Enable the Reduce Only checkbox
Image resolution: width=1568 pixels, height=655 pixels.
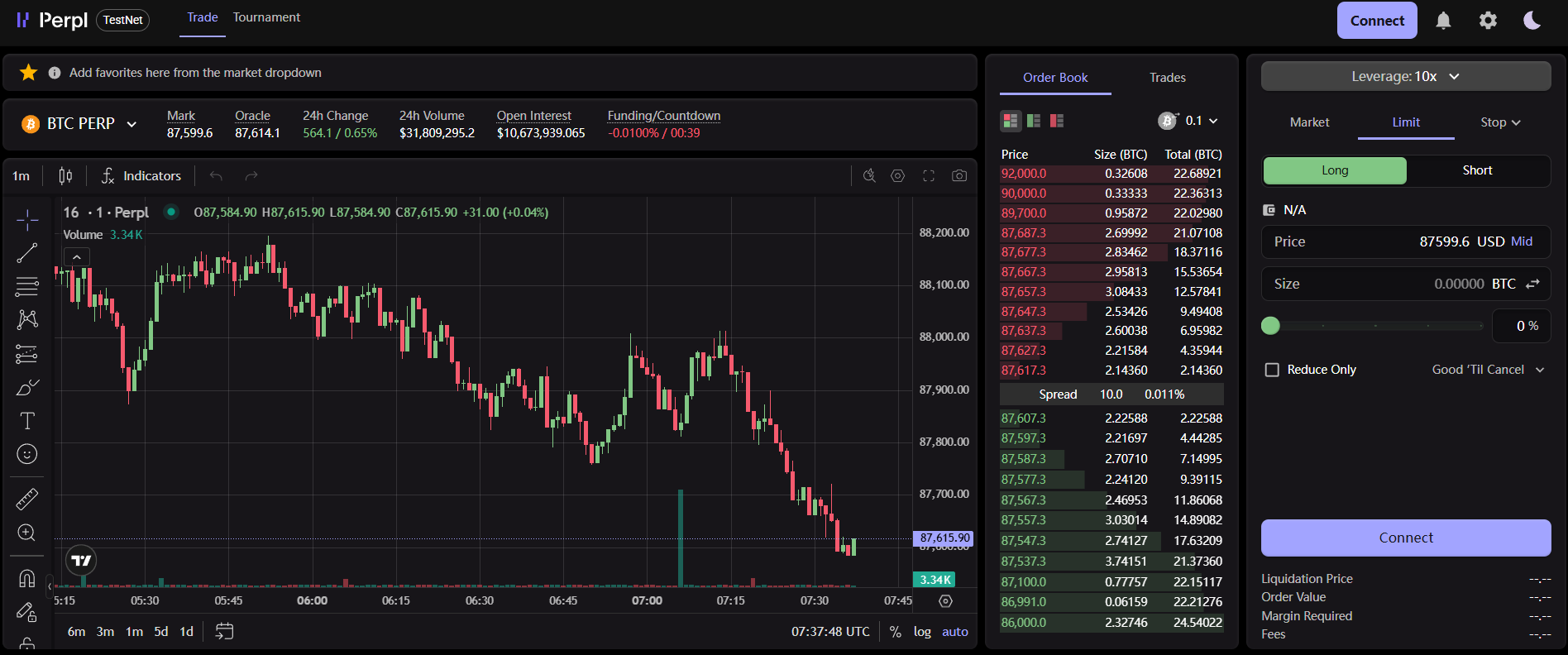point(1272,370)
